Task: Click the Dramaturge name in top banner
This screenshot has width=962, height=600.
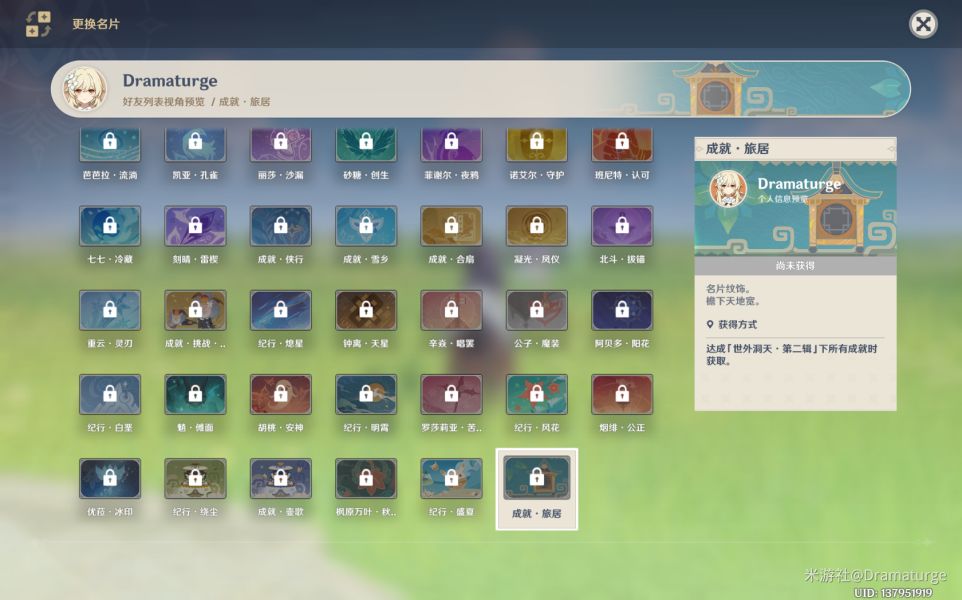Action: [x=170, y=81]
